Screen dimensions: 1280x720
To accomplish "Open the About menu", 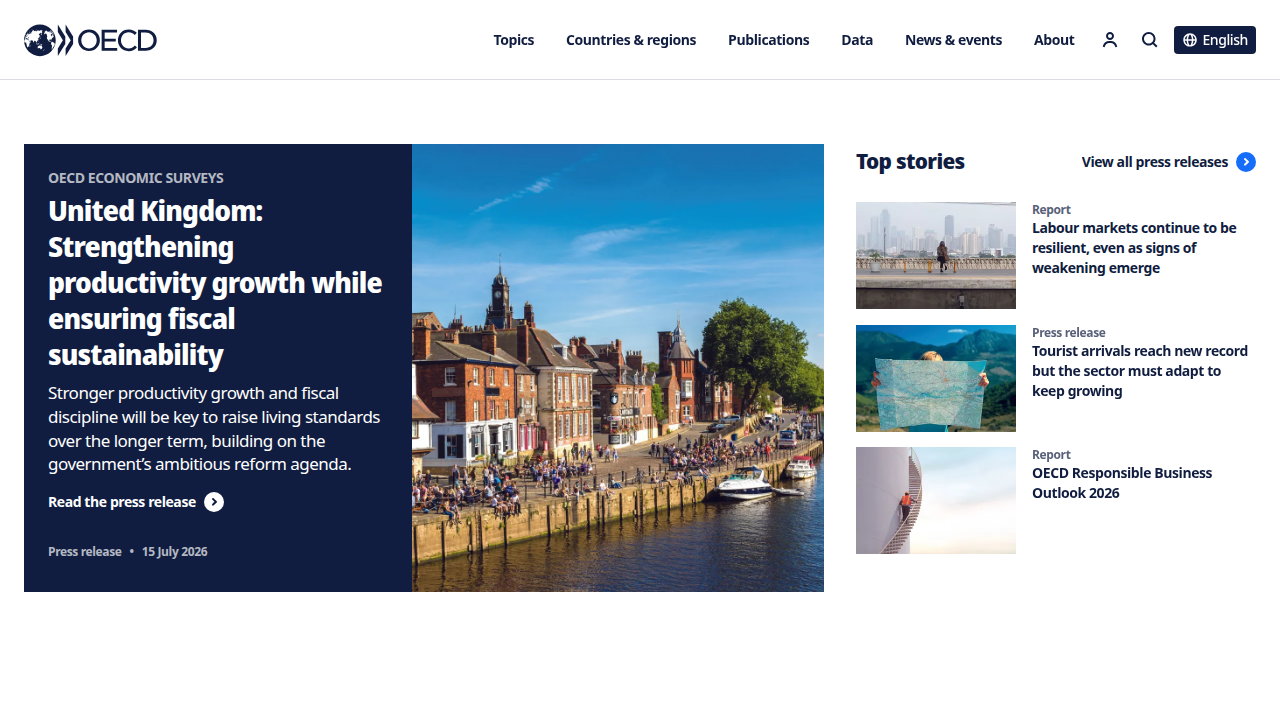I will [1054, 40].
